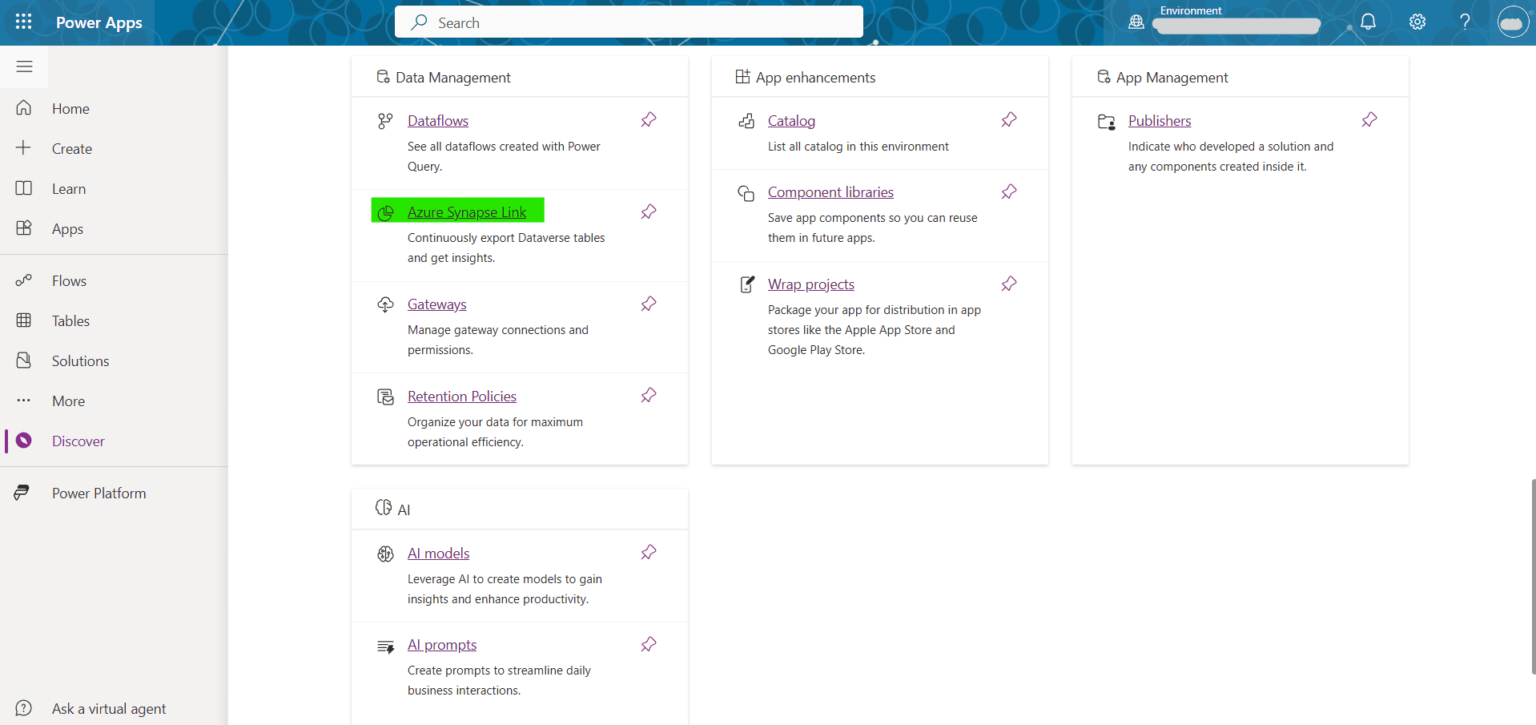The image size is (1536, 725).
Task: Click inside the Search field
Action: (x=628, y=21)
